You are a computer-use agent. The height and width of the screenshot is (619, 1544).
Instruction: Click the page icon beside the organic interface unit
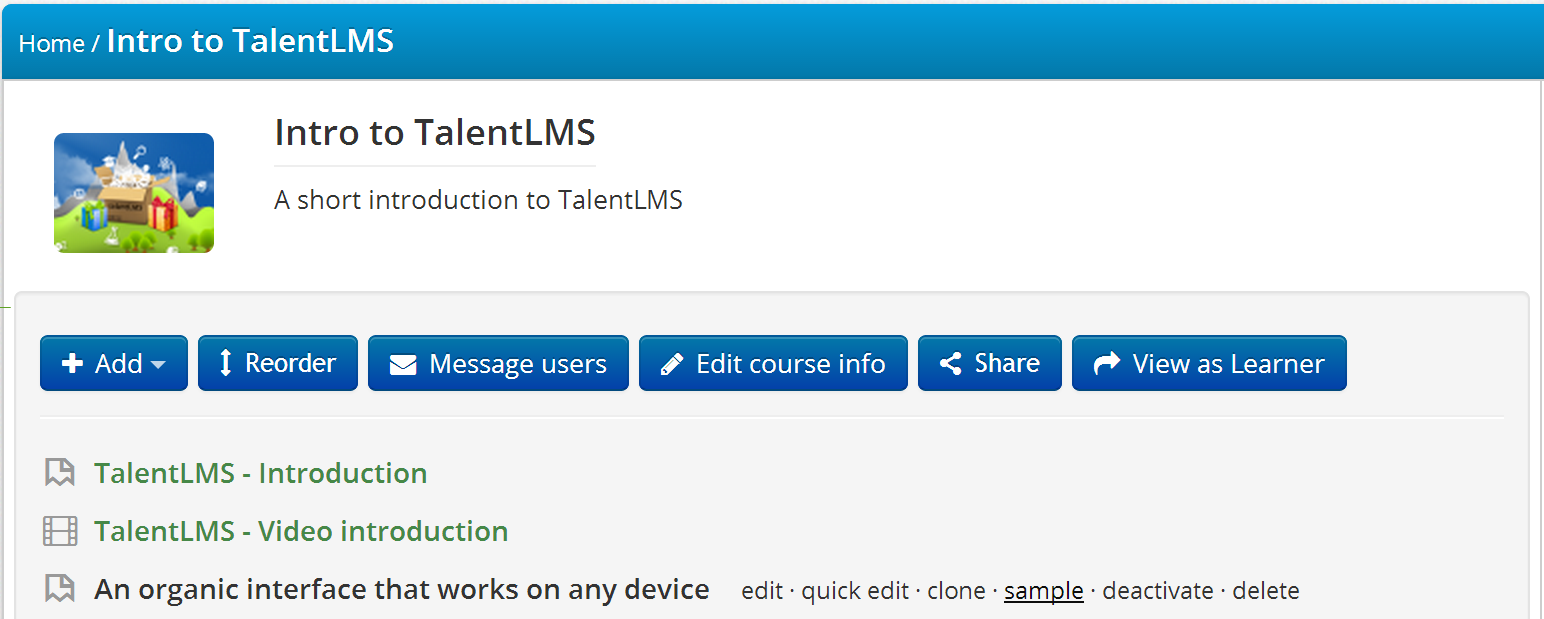[60, 589]
